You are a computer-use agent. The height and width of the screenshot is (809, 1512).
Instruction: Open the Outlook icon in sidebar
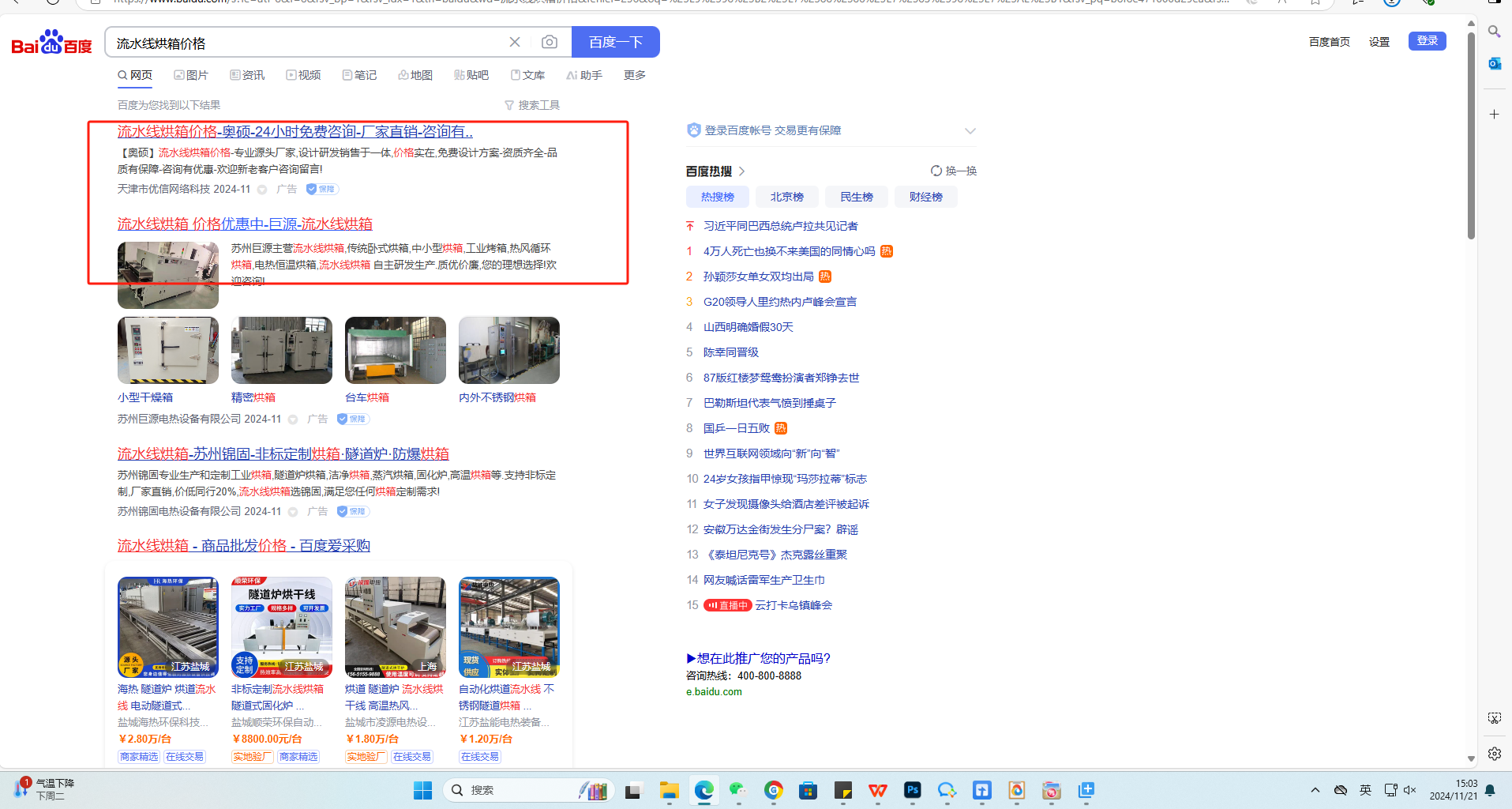point(1494,63)
